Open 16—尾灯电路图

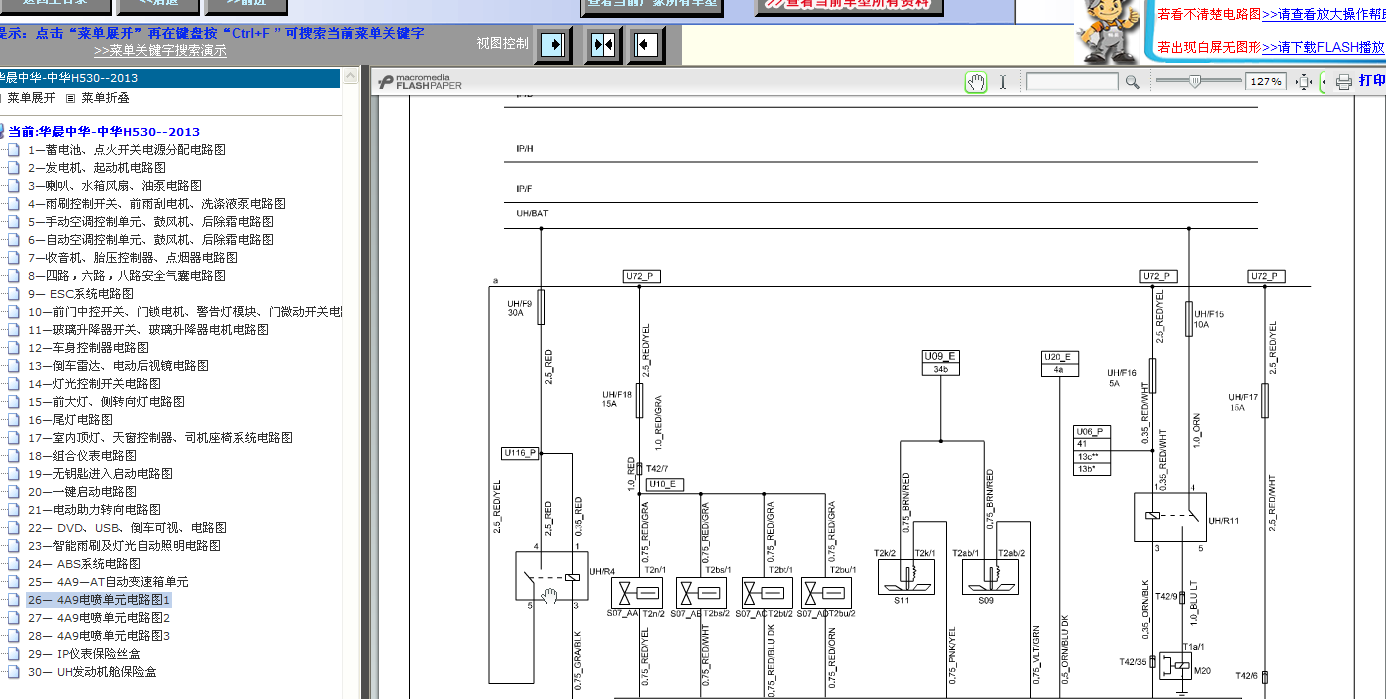tap(70, 420)
